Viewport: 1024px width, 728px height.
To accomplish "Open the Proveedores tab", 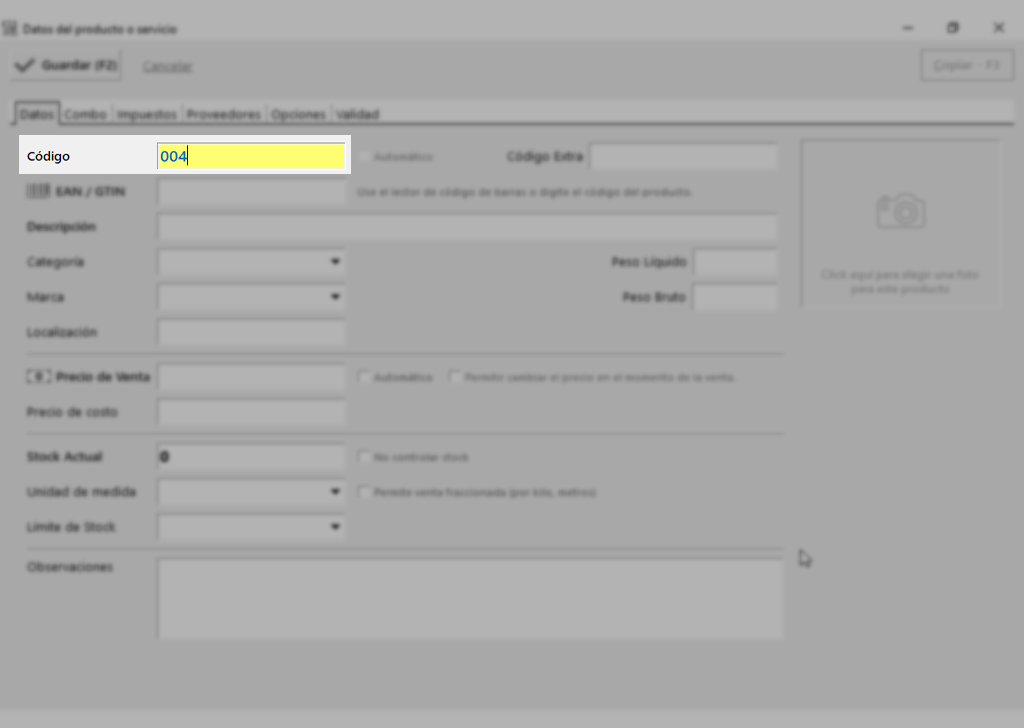I will coord(224,114).
